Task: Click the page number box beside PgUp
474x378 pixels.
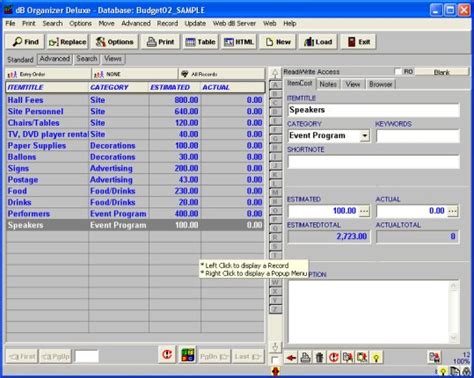Action: pos(87,356)
